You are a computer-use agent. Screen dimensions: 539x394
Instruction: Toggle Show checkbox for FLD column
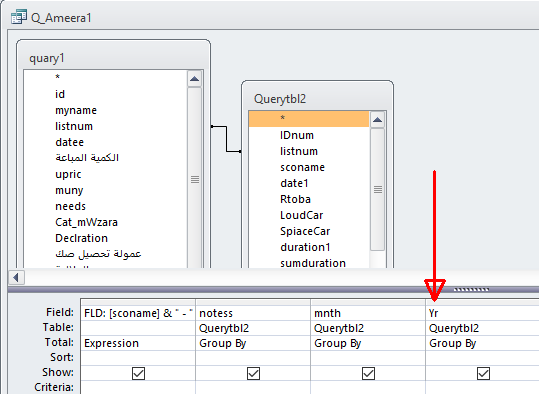coord(138,373)
